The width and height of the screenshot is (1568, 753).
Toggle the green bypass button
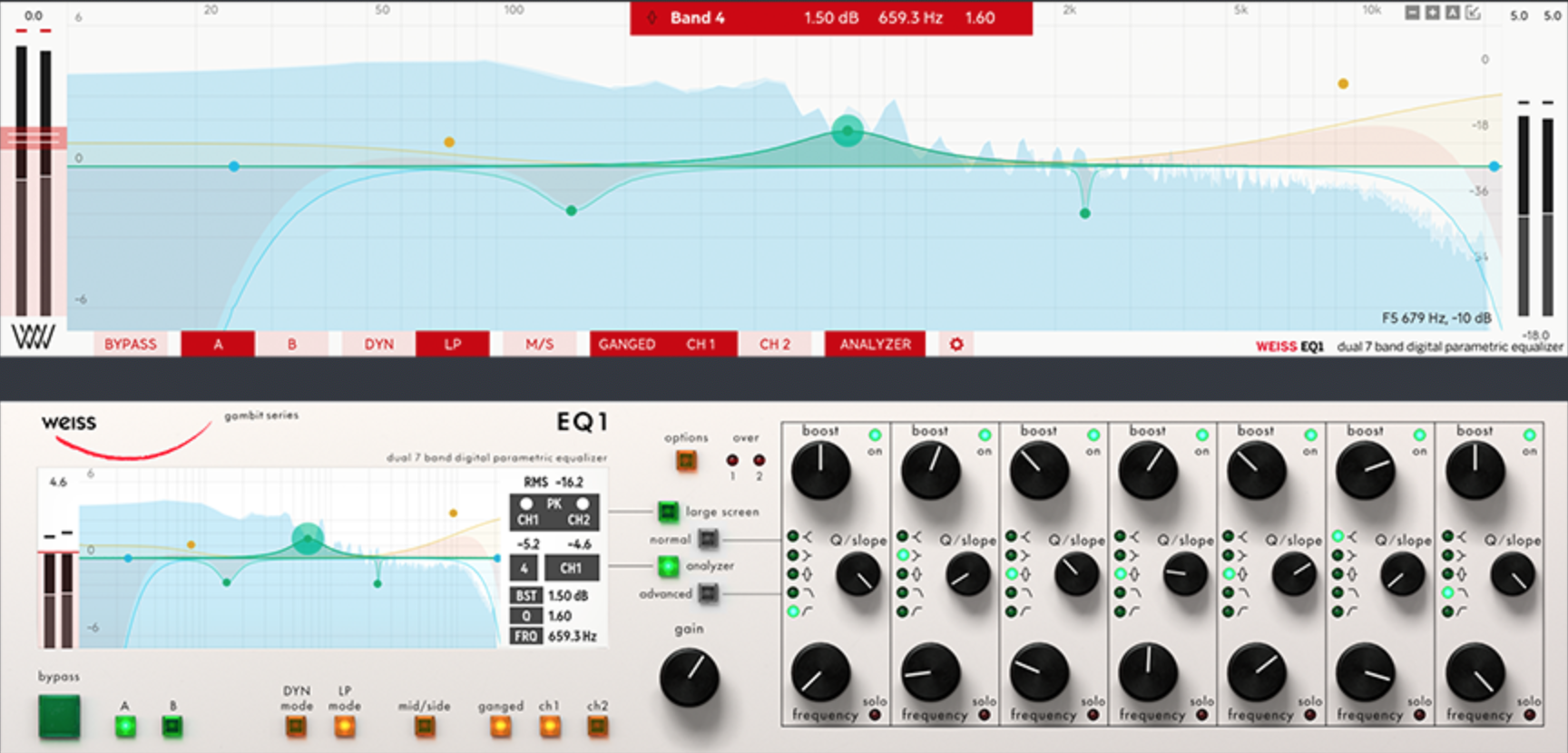[59, 717]
